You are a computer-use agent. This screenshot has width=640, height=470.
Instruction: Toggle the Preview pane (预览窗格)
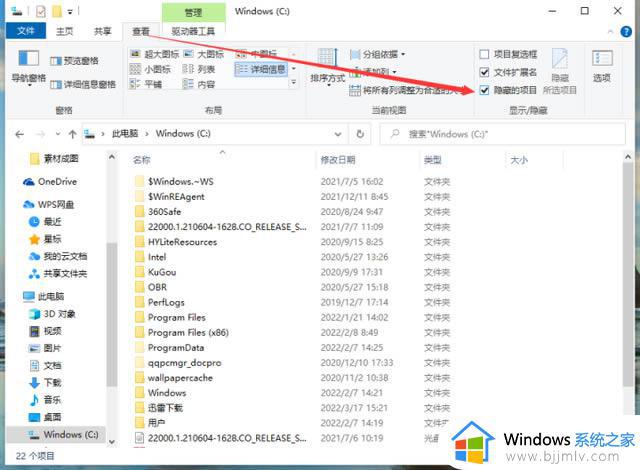[x=74, y=61]
